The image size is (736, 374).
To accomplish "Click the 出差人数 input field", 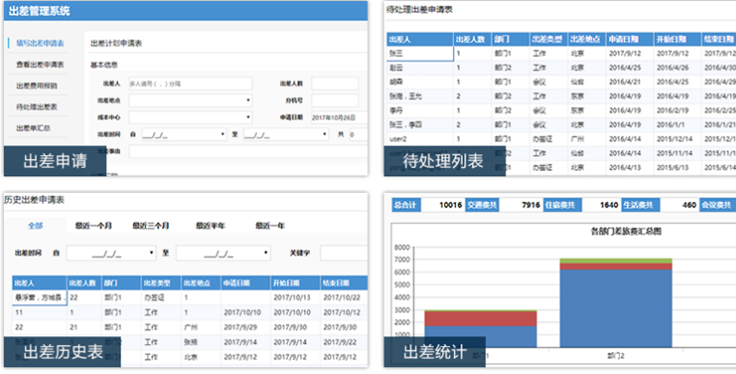I will [335, 84].
